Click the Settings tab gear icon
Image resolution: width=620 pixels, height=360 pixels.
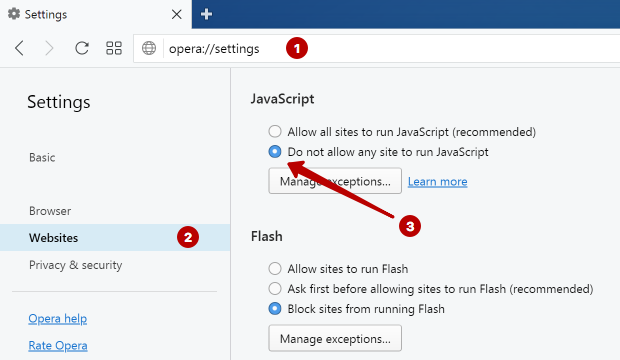14,14
